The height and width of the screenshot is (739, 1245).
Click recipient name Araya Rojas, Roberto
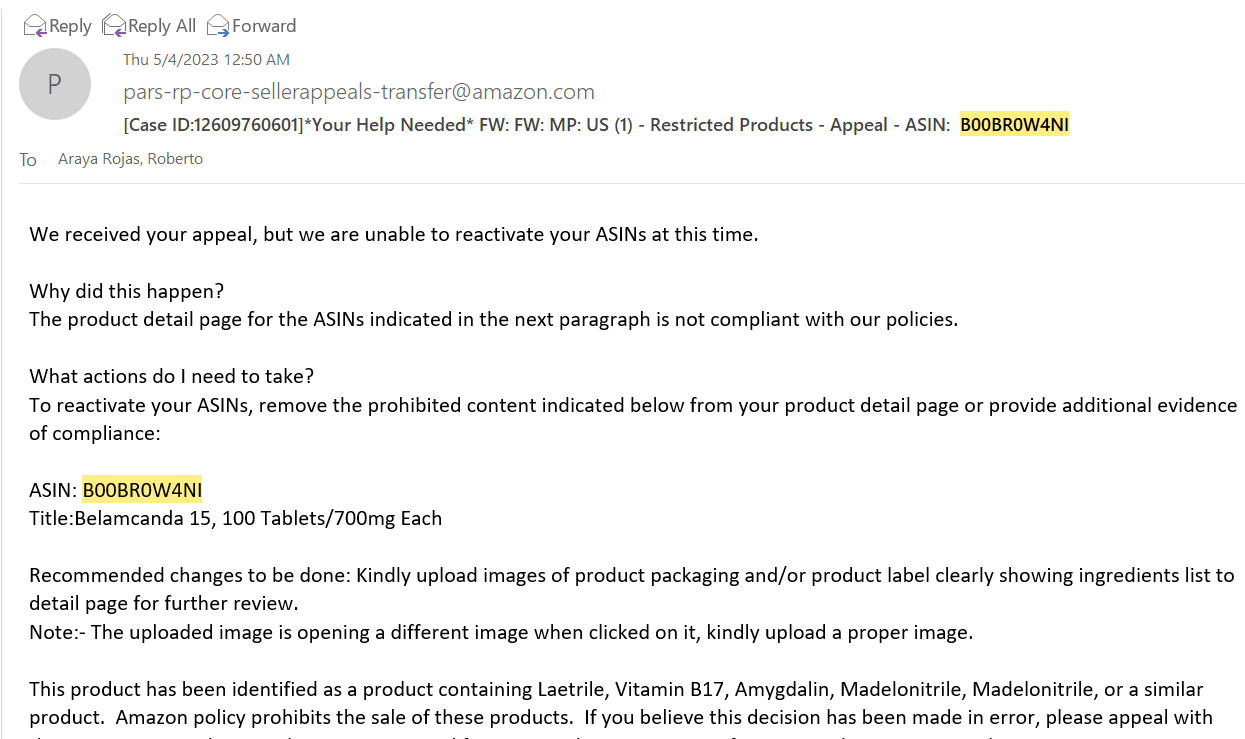pyautogui.click(x=131, y=159)
